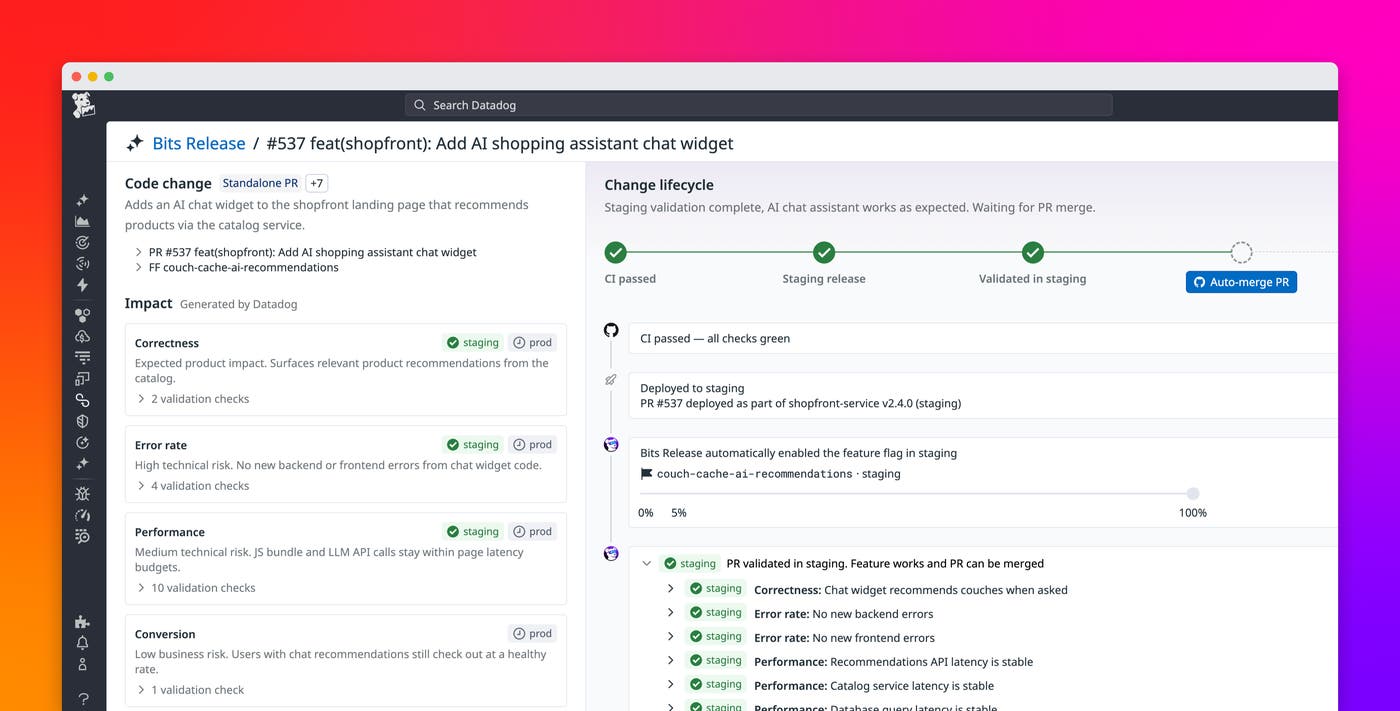The height and width of the screenshot is (711, 1400).
Task: Click the chain link sidebar icon
Action: pyautogui.click(x=83, y=400)
